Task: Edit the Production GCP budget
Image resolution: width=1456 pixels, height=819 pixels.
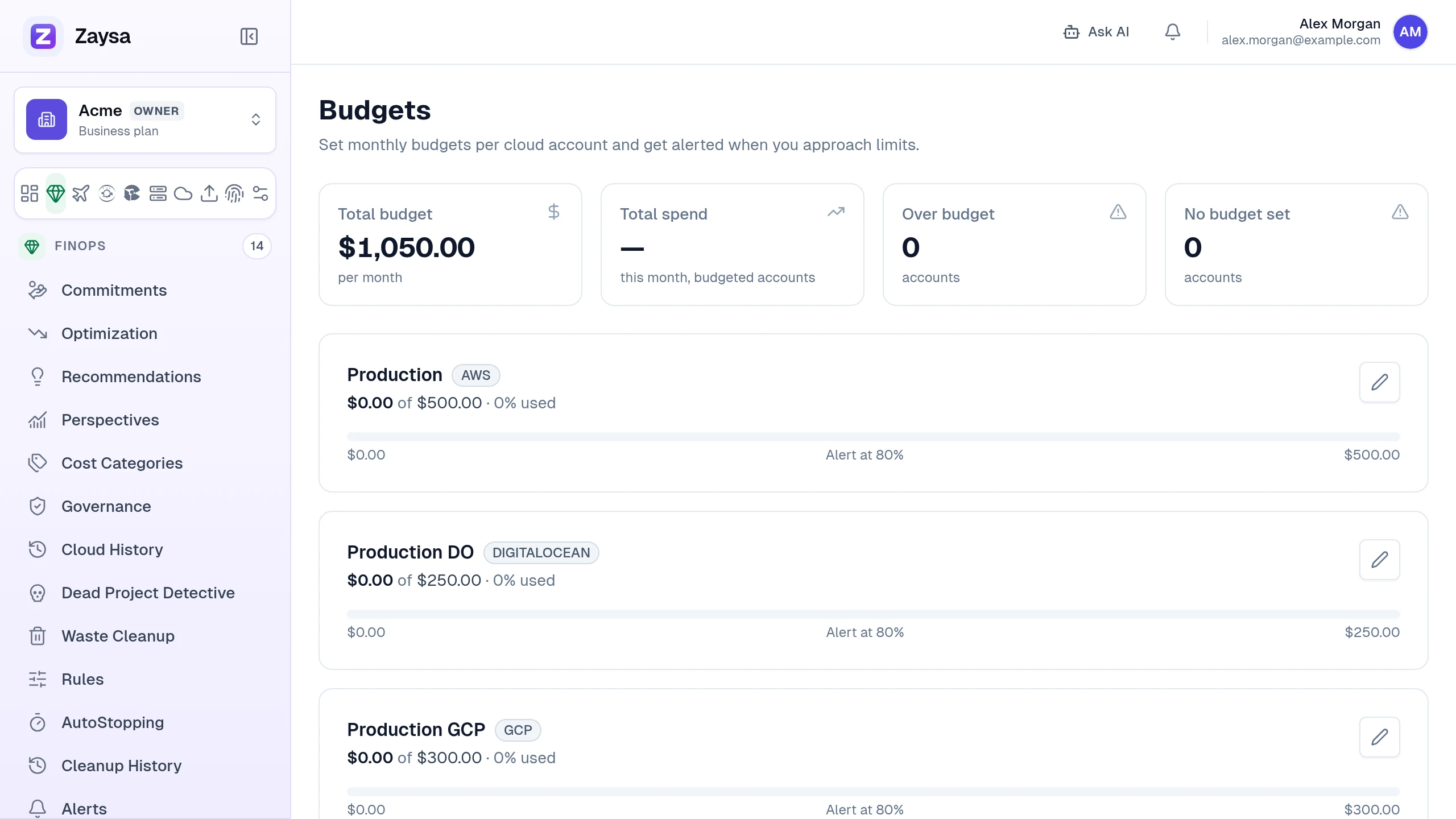Action: pos(1379,737)
